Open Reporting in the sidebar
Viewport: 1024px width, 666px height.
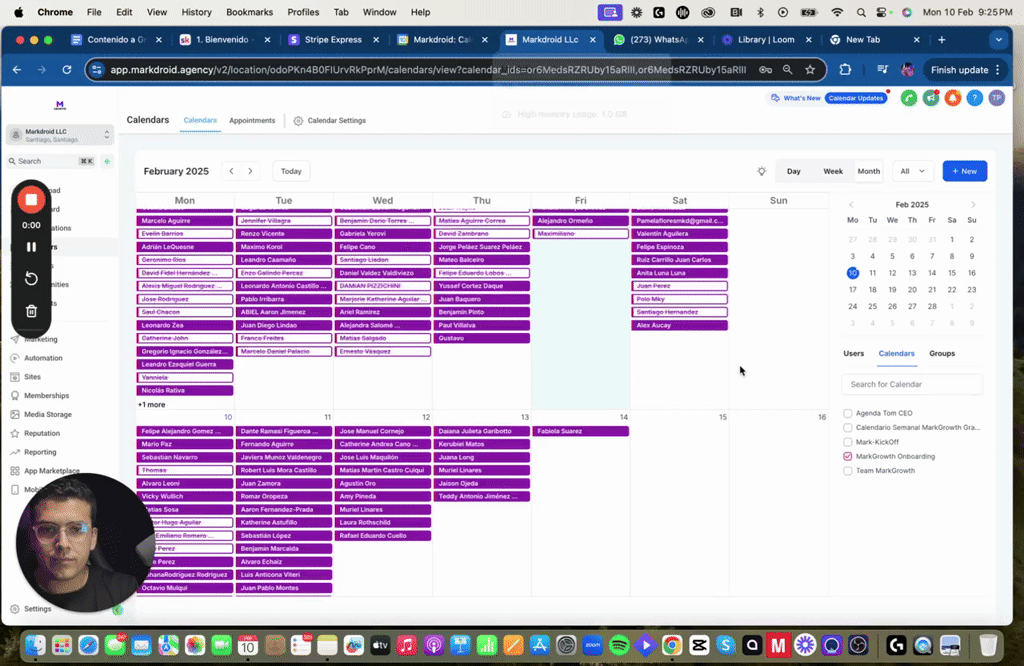[x=40, y=452]
